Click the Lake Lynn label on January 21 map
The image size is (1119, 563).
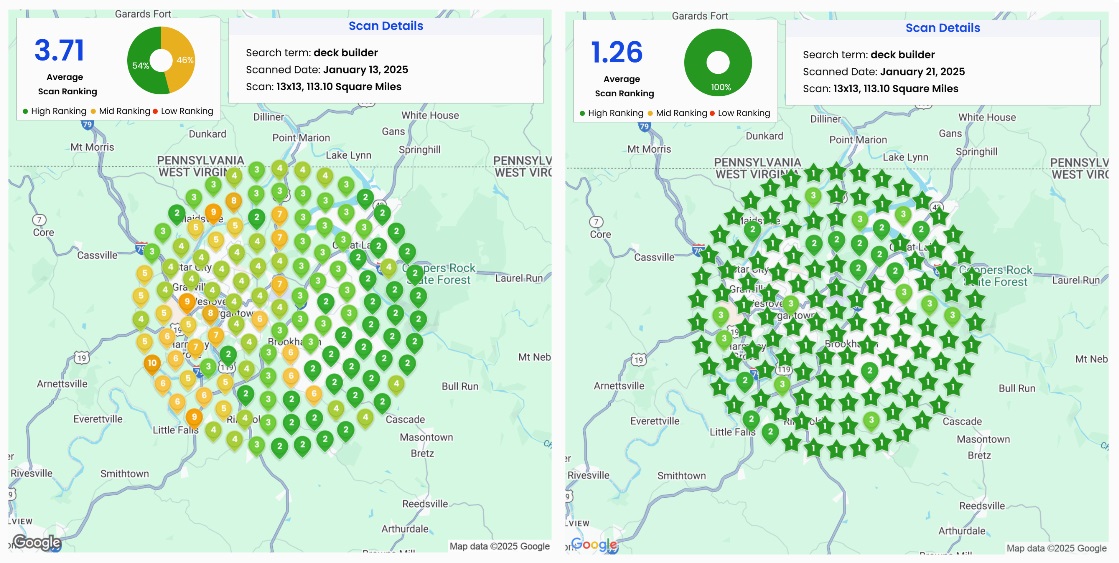tap(906, 158)
